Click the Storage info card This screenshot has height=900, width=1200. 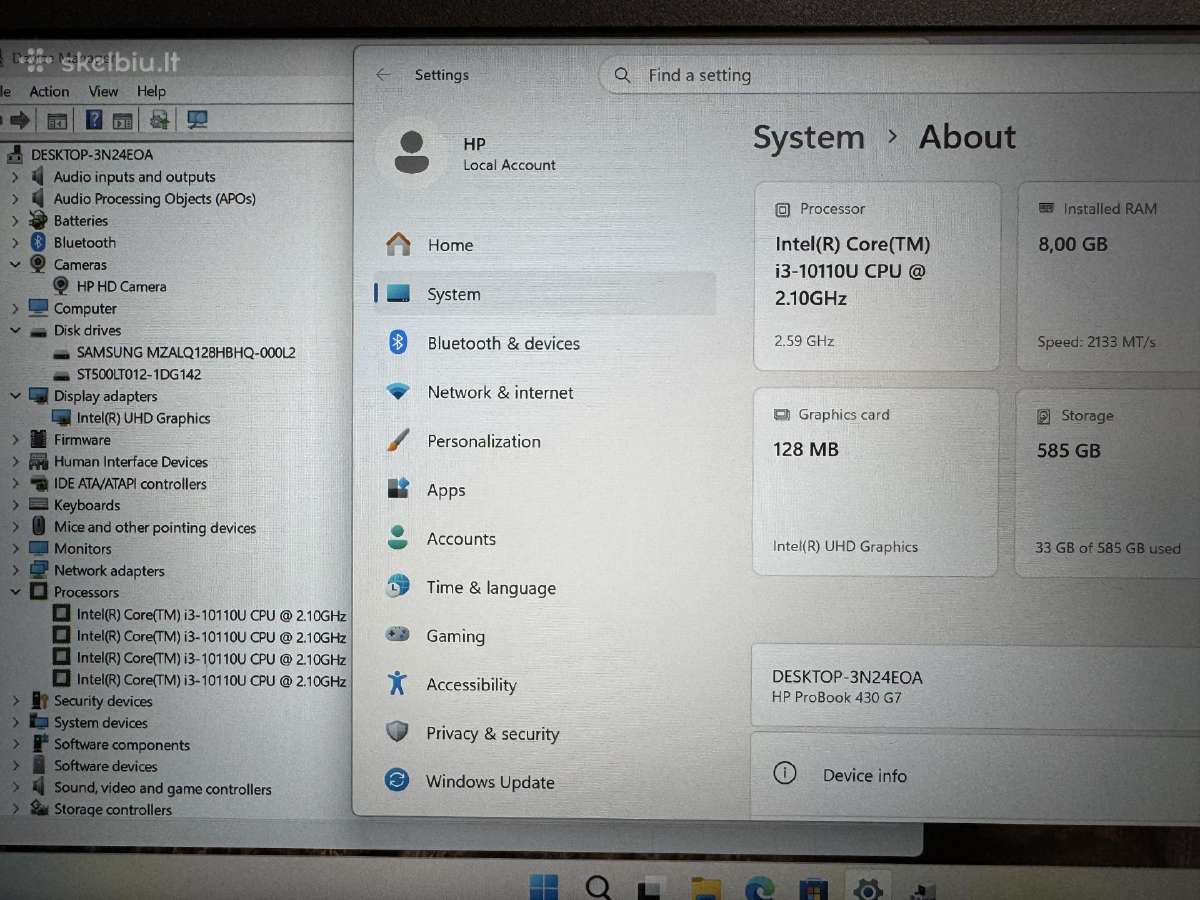[x=1108, y=482]
